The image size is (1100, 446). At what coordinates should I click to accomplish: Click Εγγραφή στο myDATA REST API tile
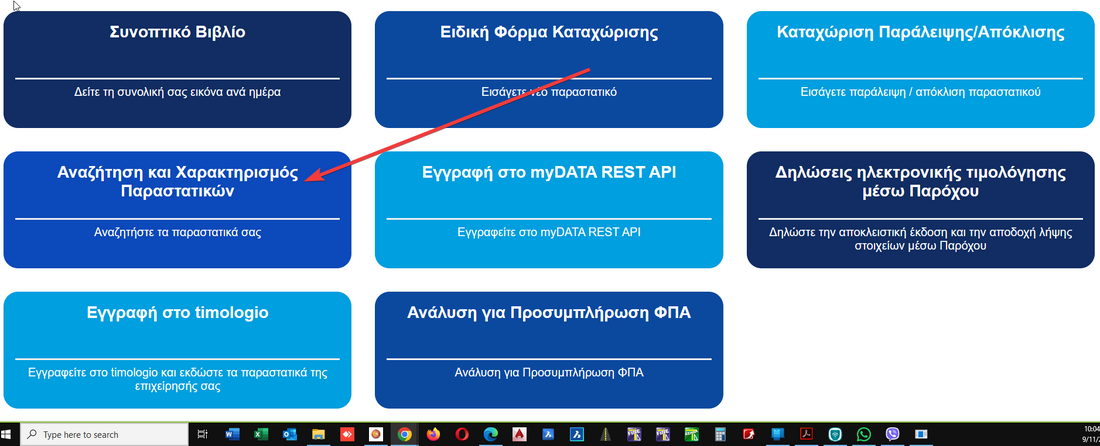click(549, 209)
